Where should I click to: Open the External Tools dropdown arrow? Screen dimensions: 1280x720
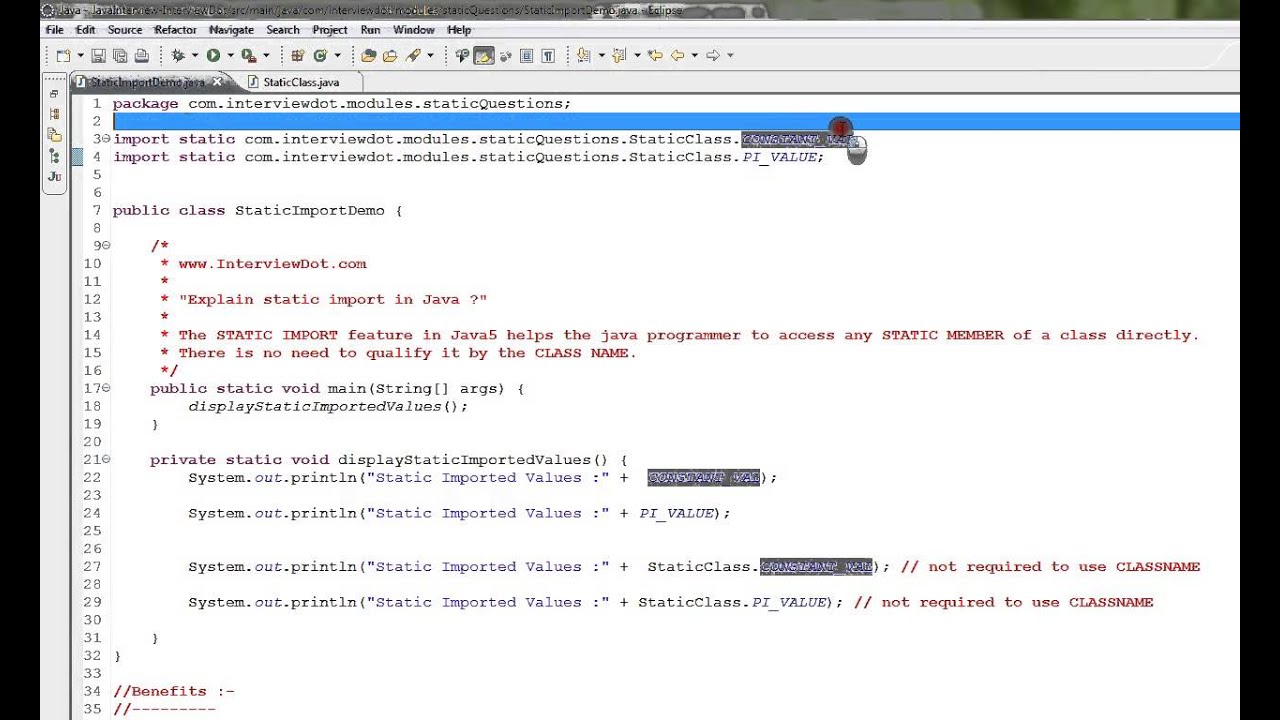[266, 56]
